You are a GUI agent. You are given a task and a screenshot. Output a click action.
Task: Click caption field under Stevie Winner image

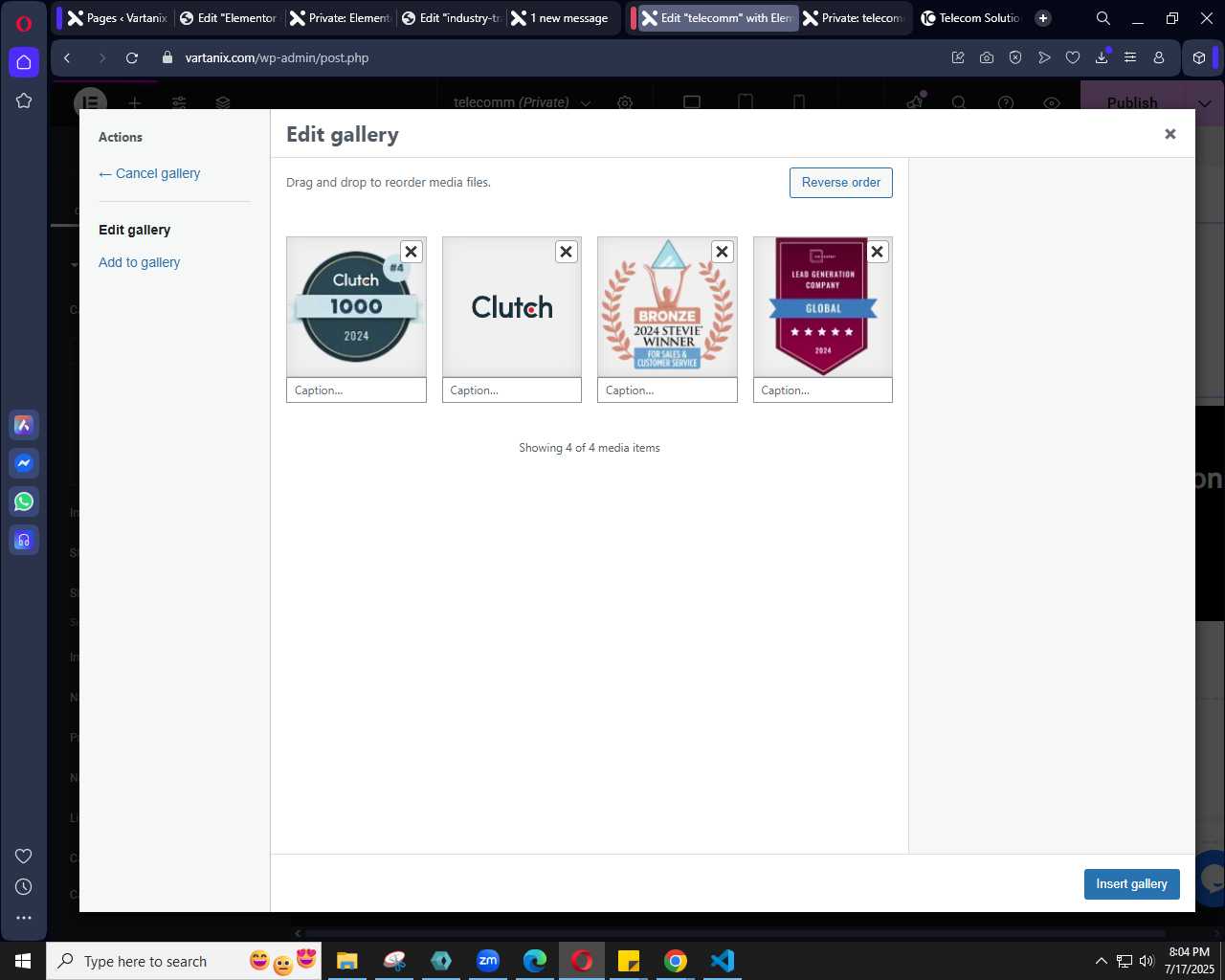(x=667, y=390)
